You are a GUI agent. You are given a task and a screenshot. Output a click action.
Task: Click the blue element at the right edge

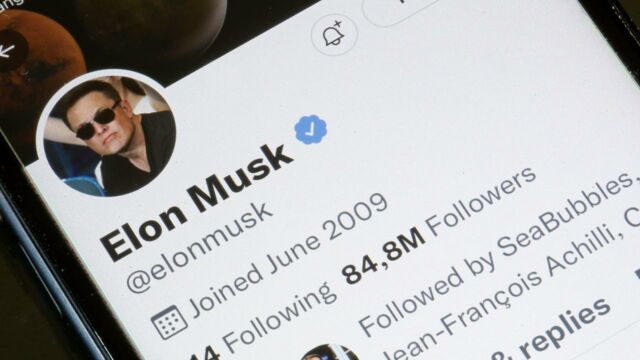pos(637,274)
